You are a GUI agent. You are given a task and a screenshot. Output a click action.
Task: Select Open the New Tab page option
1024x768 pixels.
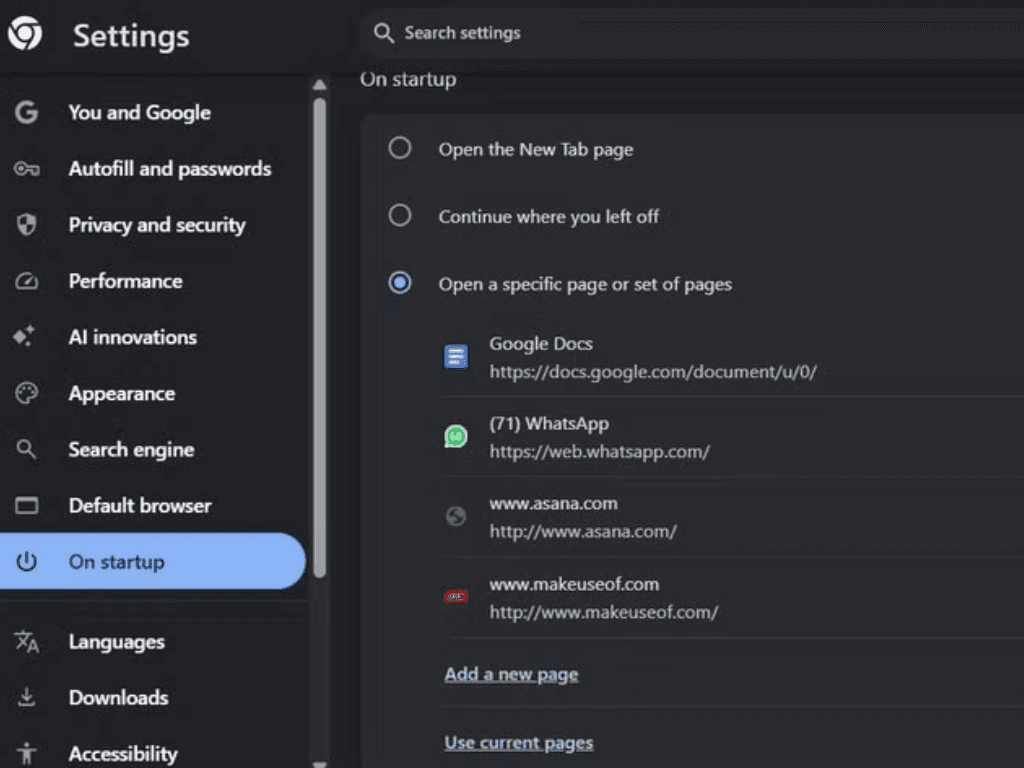point(400,149)
